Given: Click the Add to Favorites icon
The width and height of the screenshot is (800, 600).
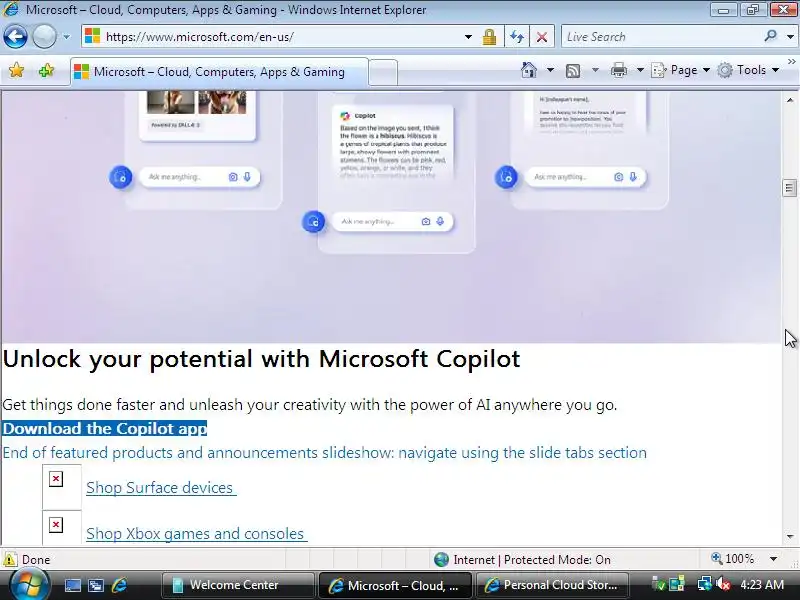Looking at the screenshot, I should pyautogui.click(x=46, y=70).
